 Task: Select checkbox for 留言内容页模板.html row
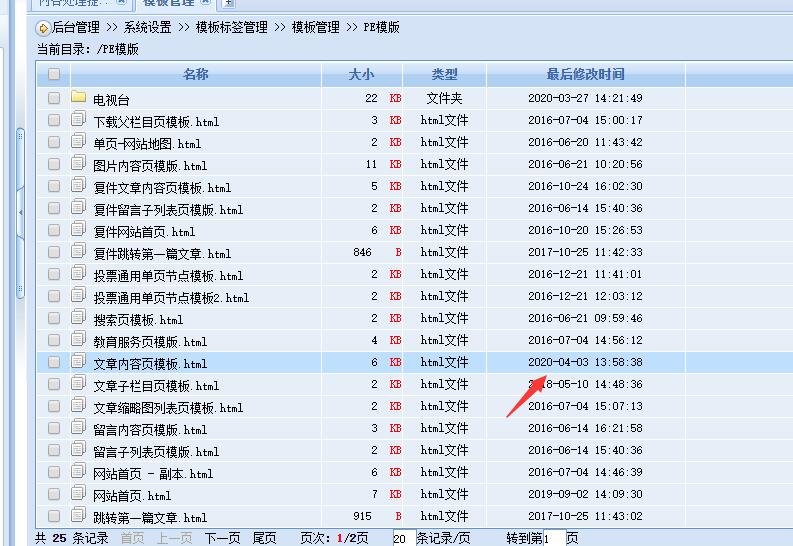point(54,428)
